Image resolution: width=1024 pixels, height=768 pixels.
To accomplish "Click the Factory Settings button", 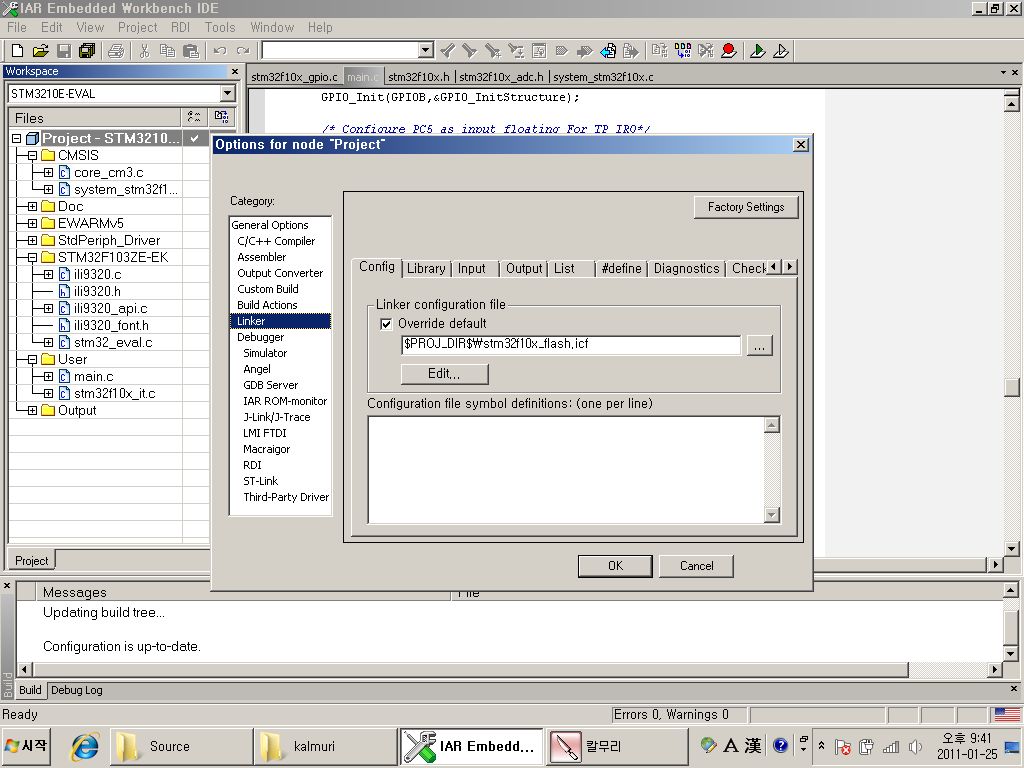I will [x=746, y=207].
